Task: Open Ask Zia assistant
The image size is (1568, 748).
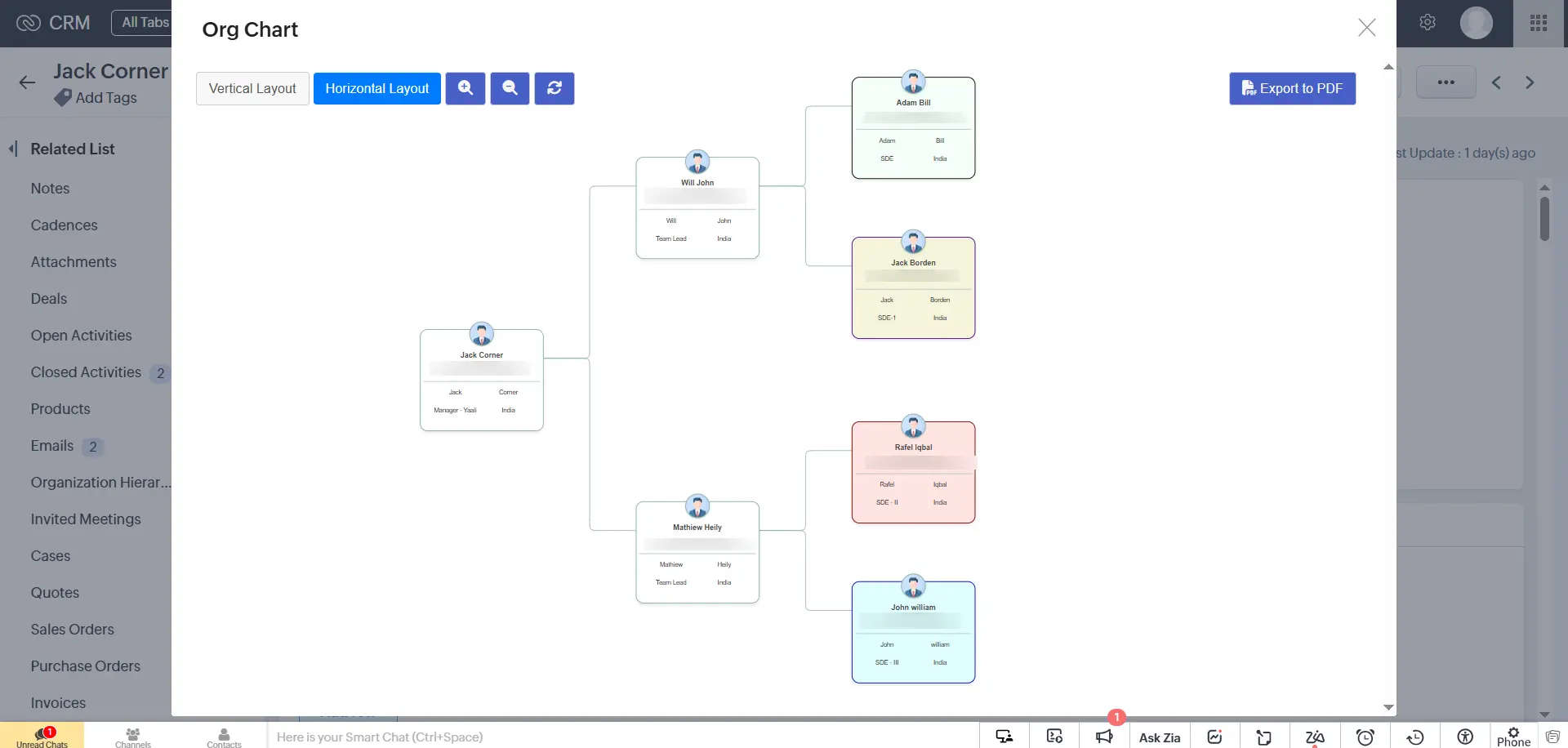Action: pos(1160,737)
